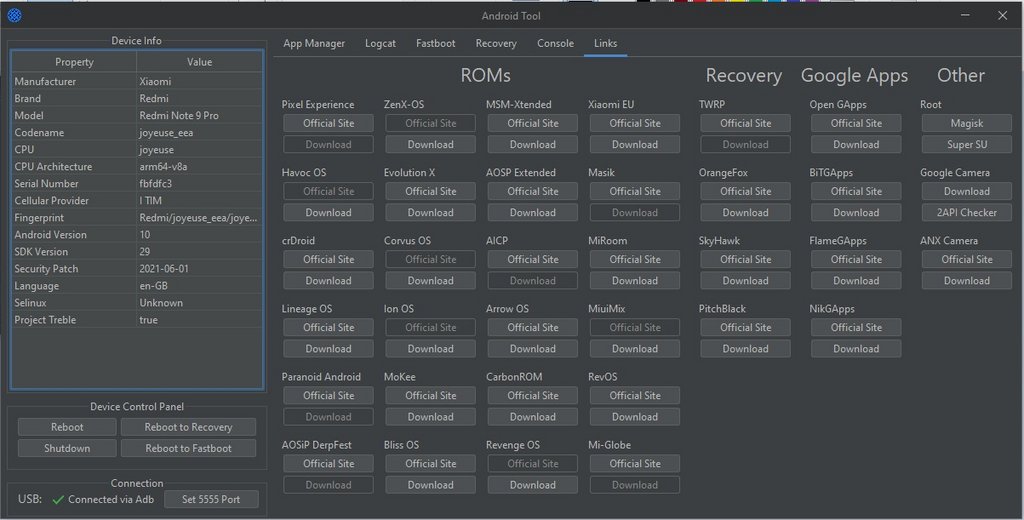Open the Fastboot tab
Screen dimensions: 1024x520
[x=436, y=43]
